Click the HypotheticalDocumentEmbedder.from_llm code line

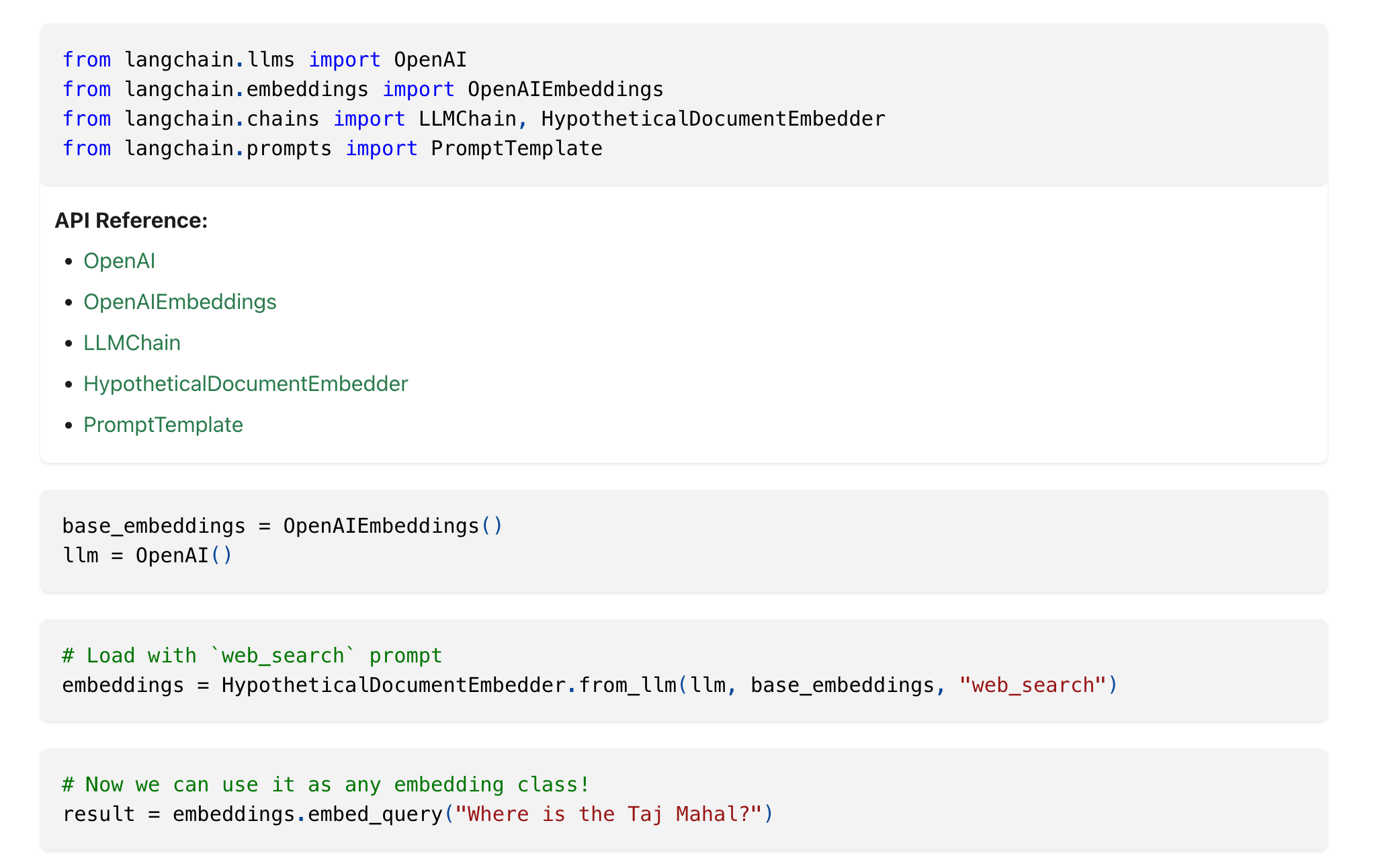[590, 685]
